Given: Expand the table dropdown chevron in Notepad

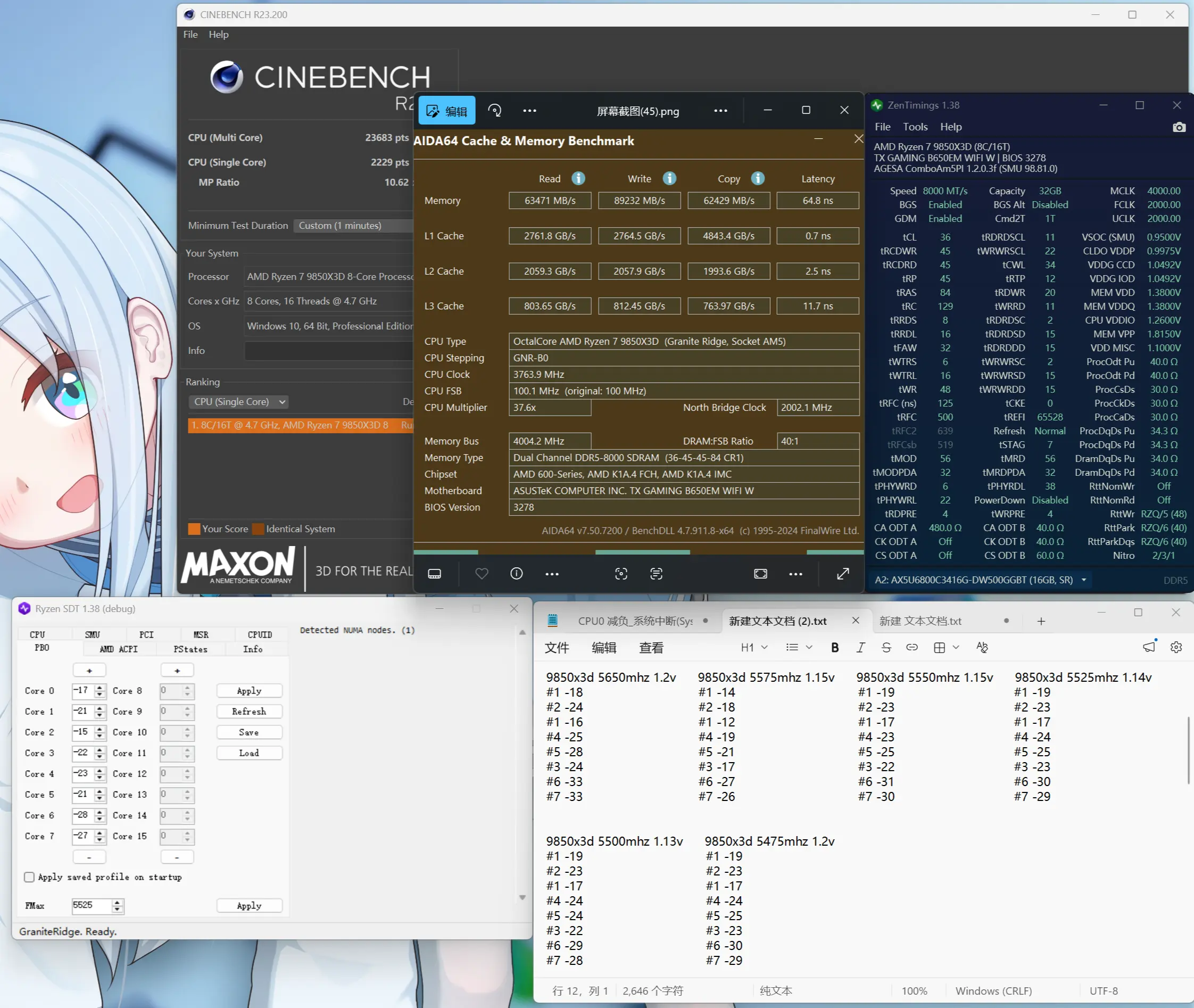Looking at the screenshot, I should 956,647.
